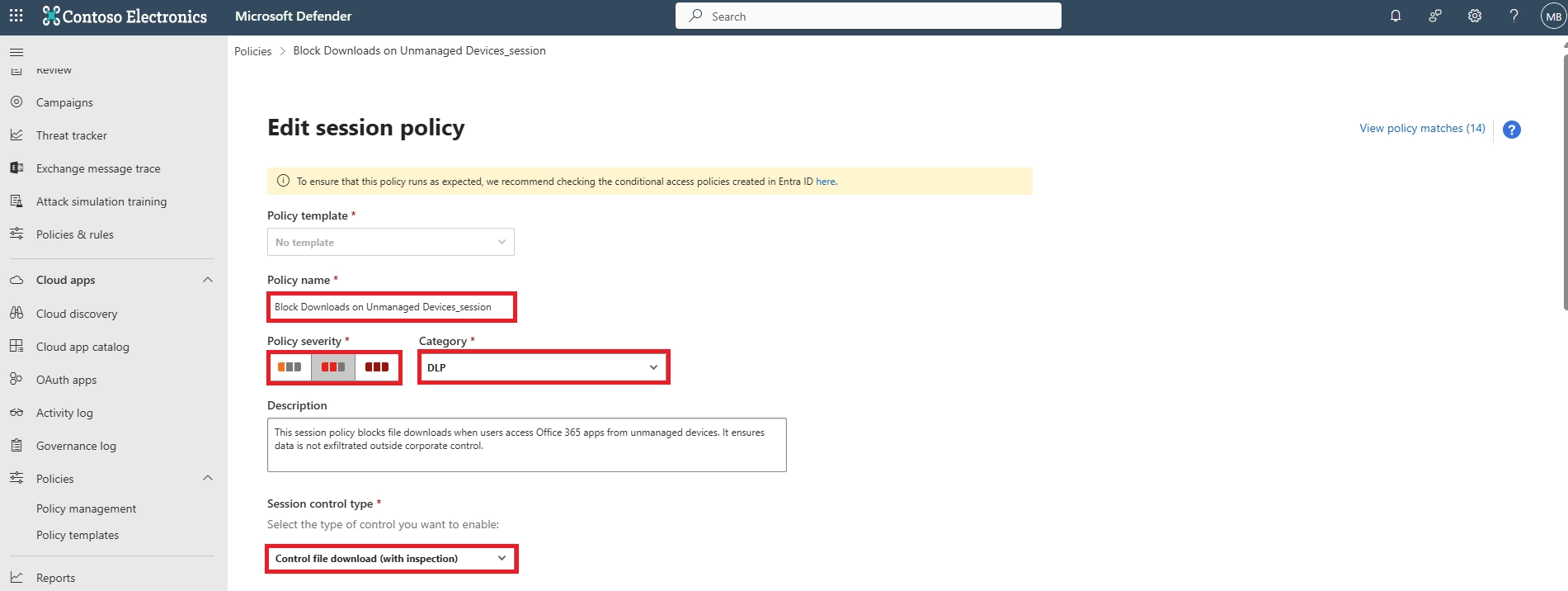Open the community people icon in header
The width and height of the screenshot is (1568, 591).
pos(1435,16)
